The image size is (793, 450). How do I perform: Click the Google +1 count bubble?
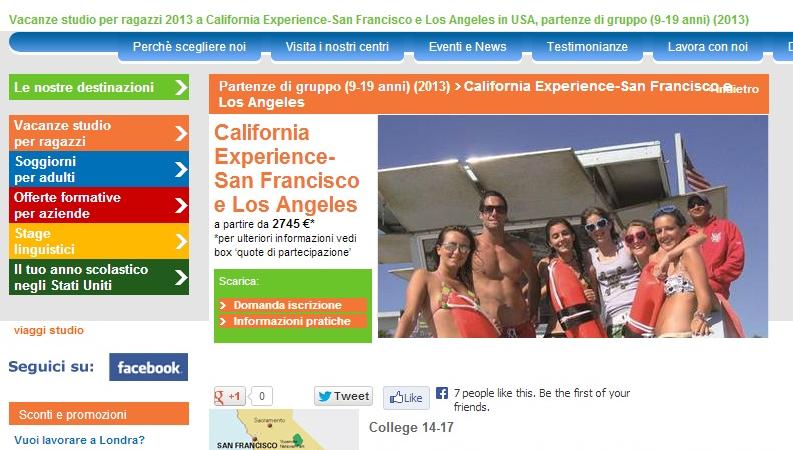[x=262, y=396]
